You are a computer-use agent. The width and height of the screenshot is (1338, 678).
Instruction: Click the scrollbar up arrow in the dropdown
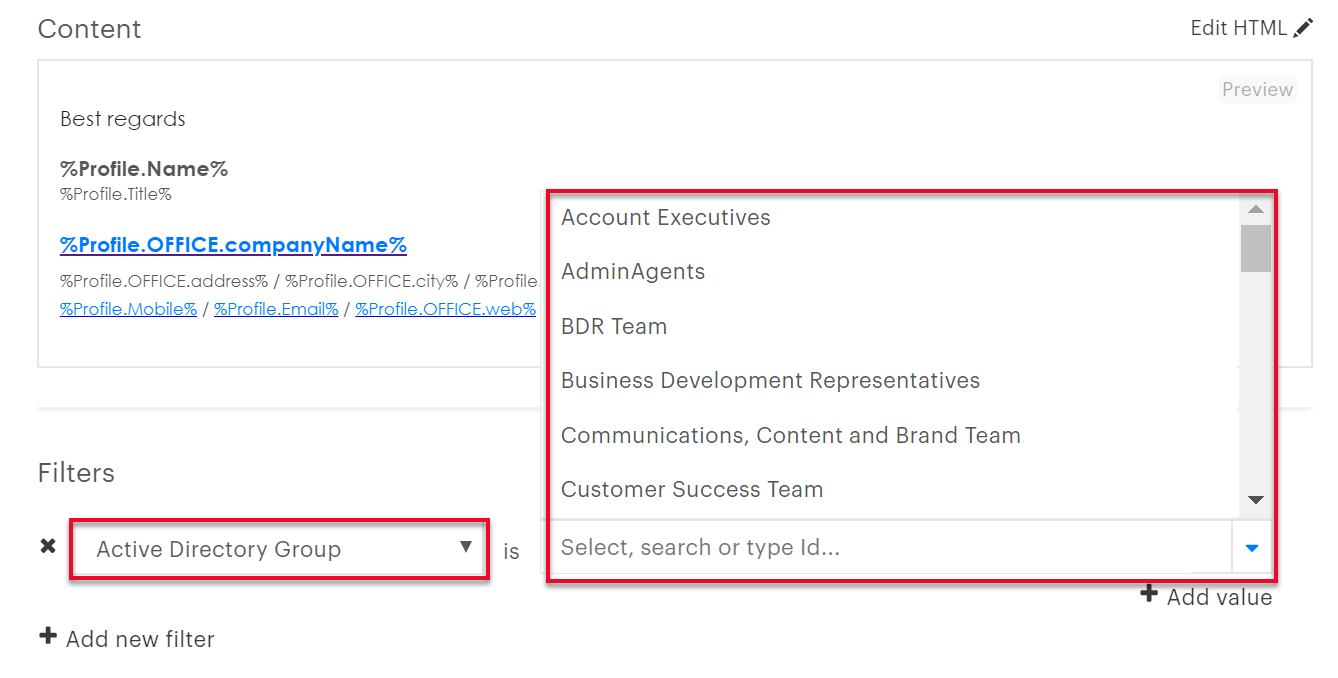[1255, 210]
